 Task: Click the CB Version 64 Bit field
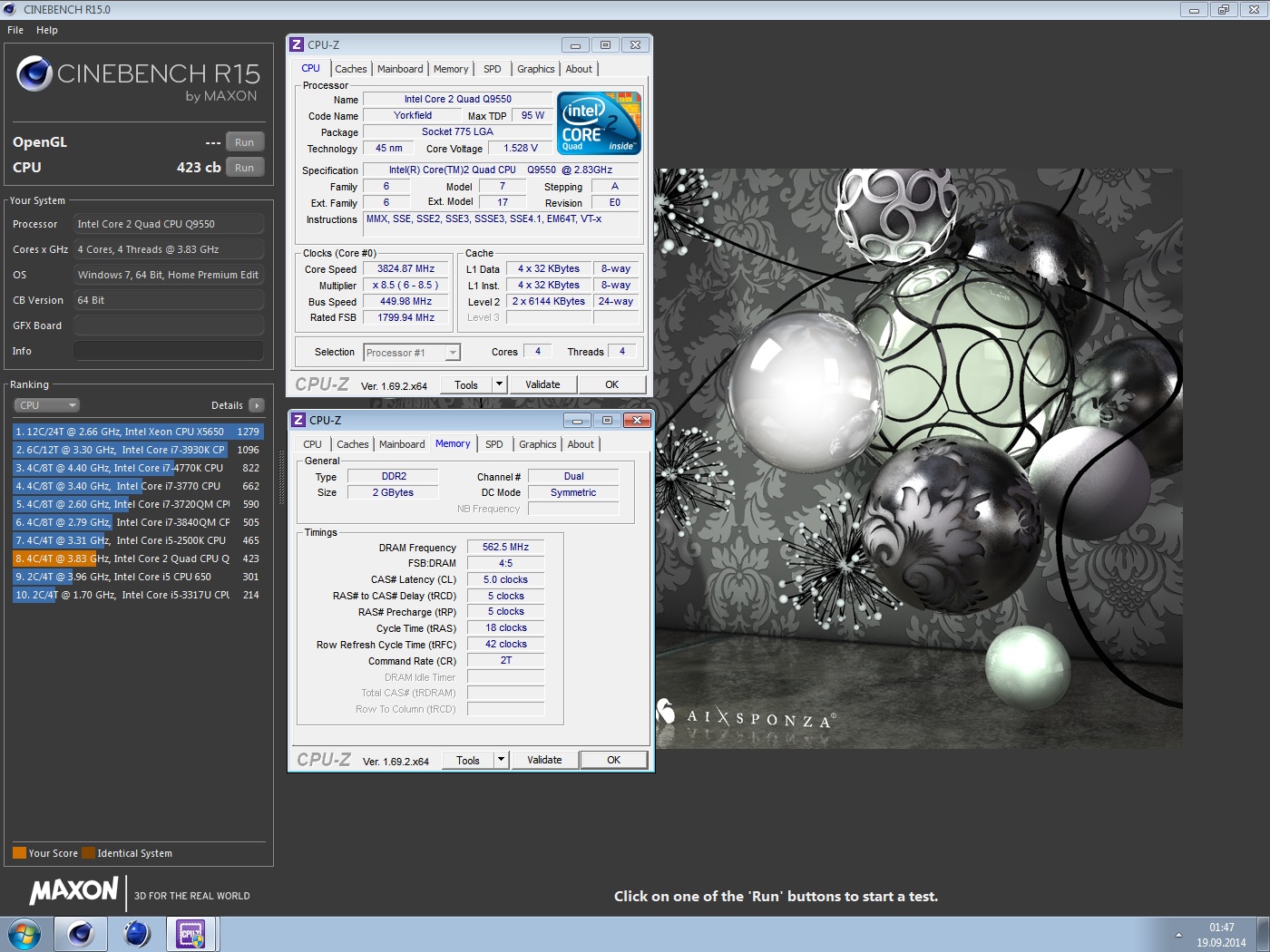point(169,300)
